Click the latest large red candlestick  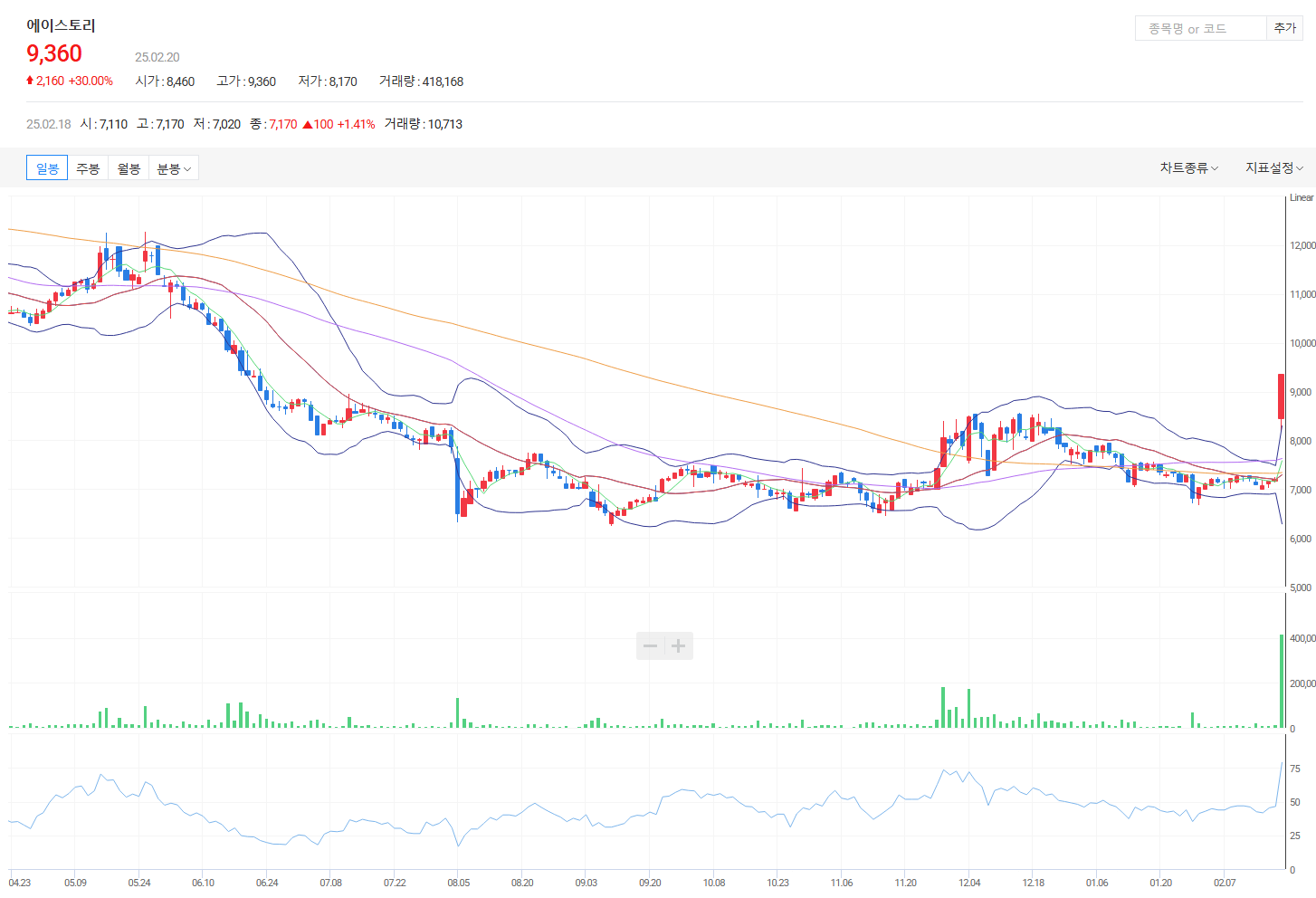point(1281,396)
